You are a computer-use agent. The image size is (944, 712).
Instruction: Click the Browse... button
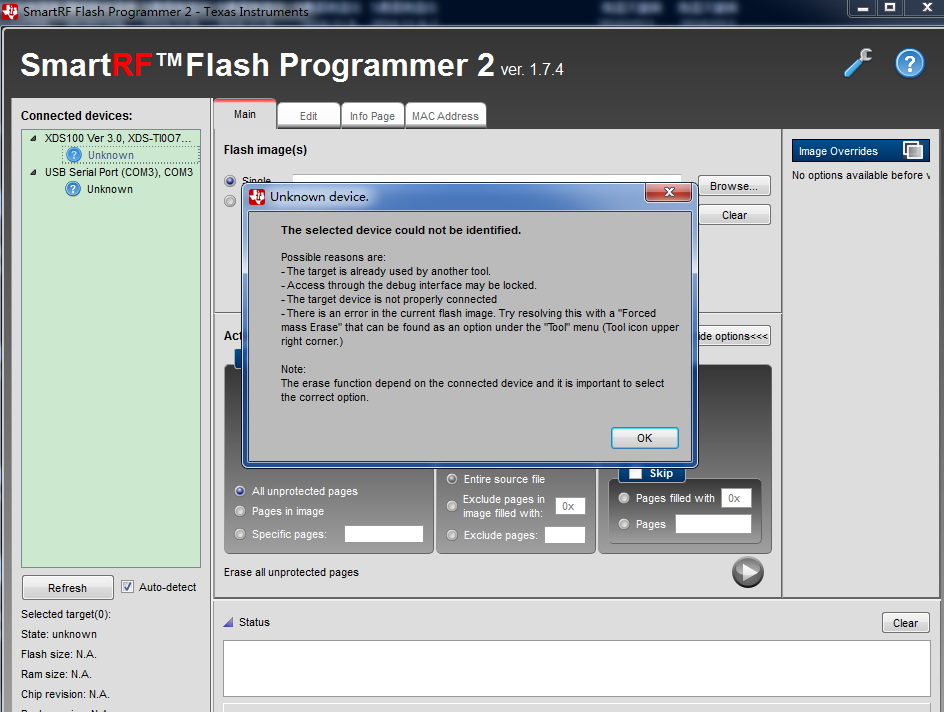click(734, 186)
